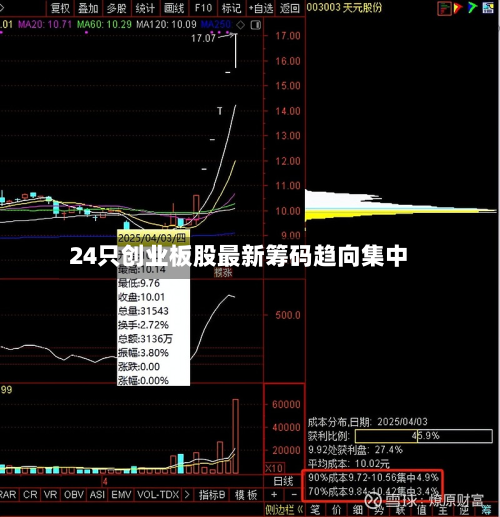Switch to the ASI indicator tab
The image size is (500, 517).
pos(97,494)
